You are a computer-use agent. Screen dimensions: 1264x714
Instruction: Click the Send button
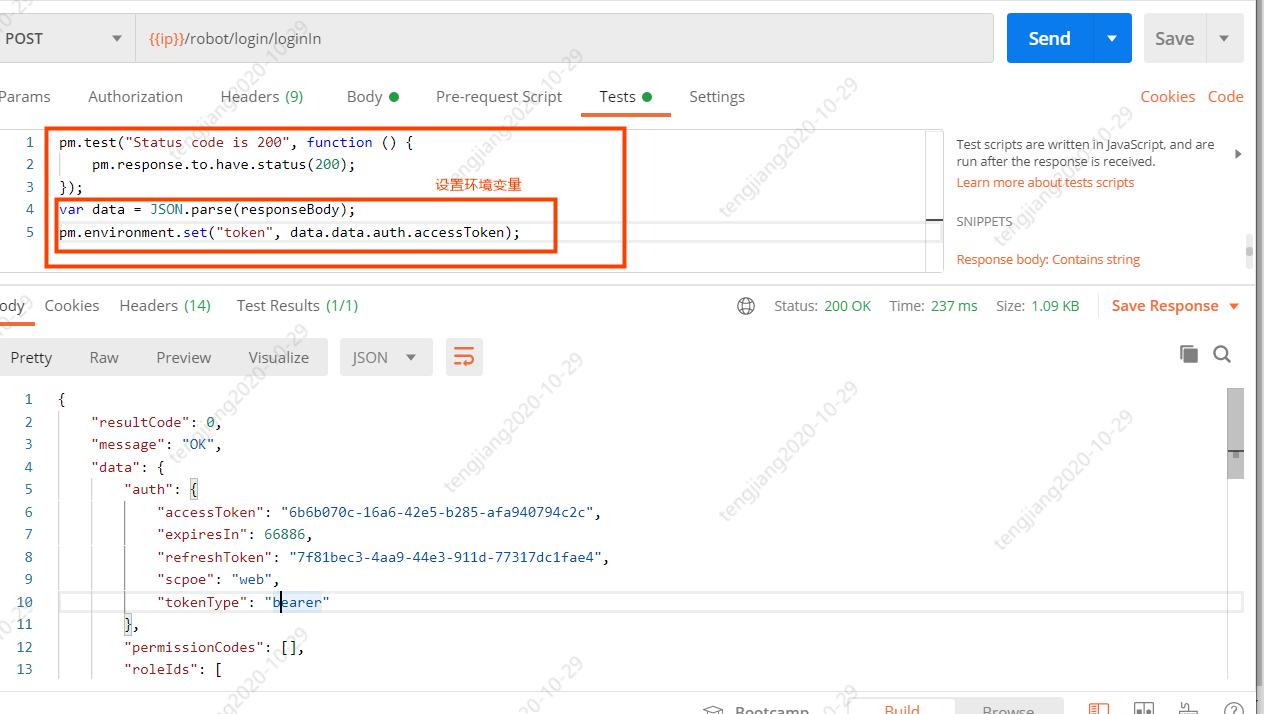(x=1050, y=38)
